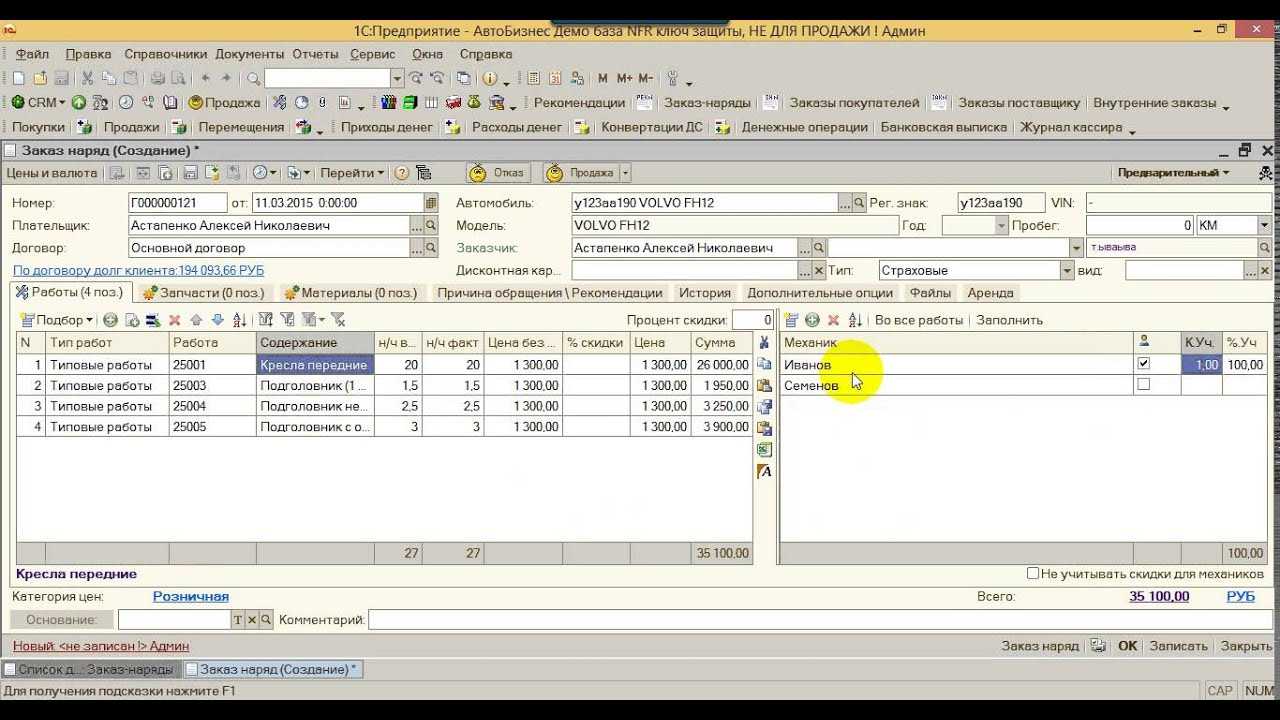1280x720 pixels.
Task: Click the skull icon next to Предварительный
Action: point(1266,173)
